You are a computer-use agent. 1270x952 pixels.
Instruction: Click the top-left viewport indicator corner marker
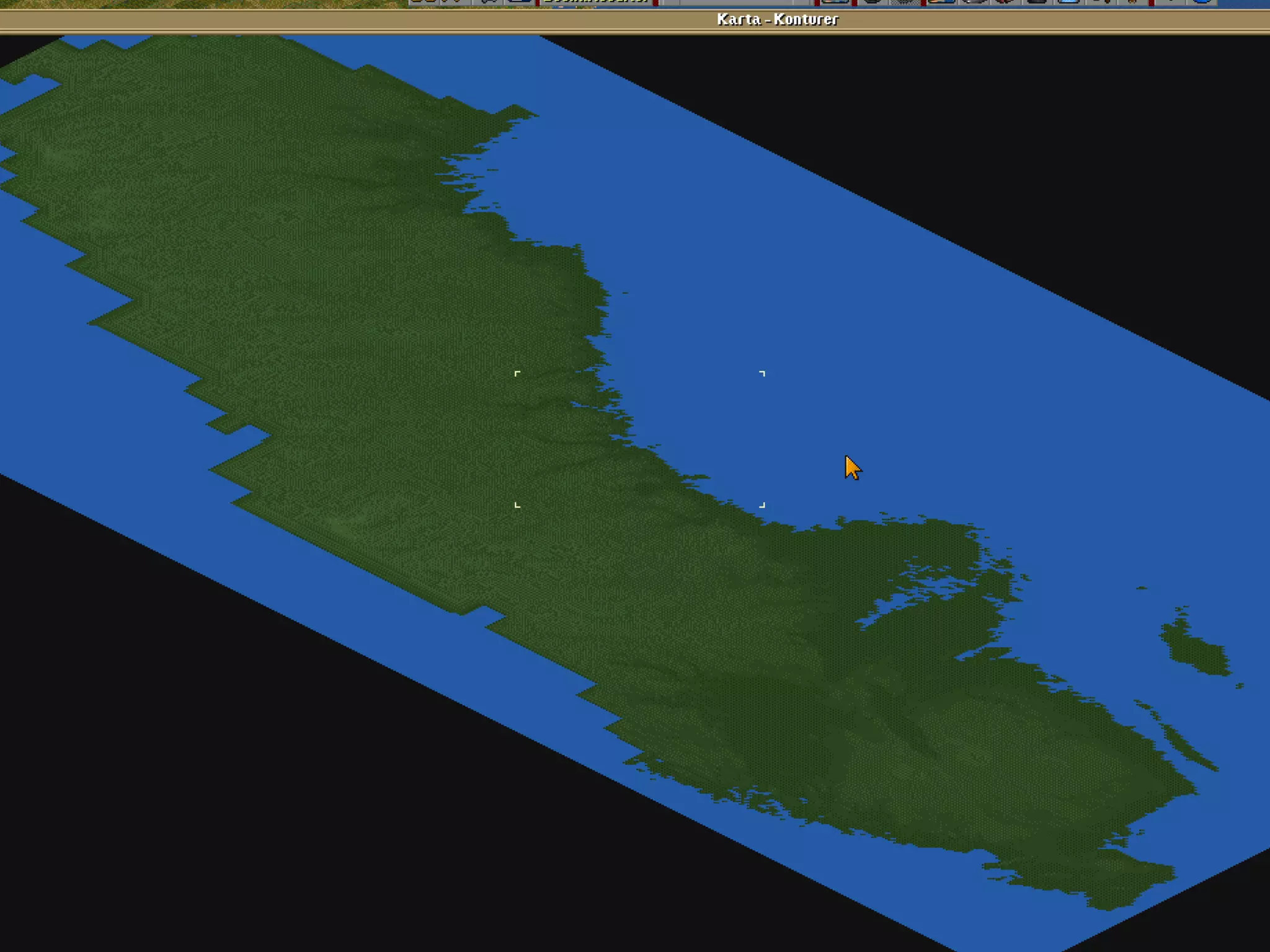tap(517, 373)
